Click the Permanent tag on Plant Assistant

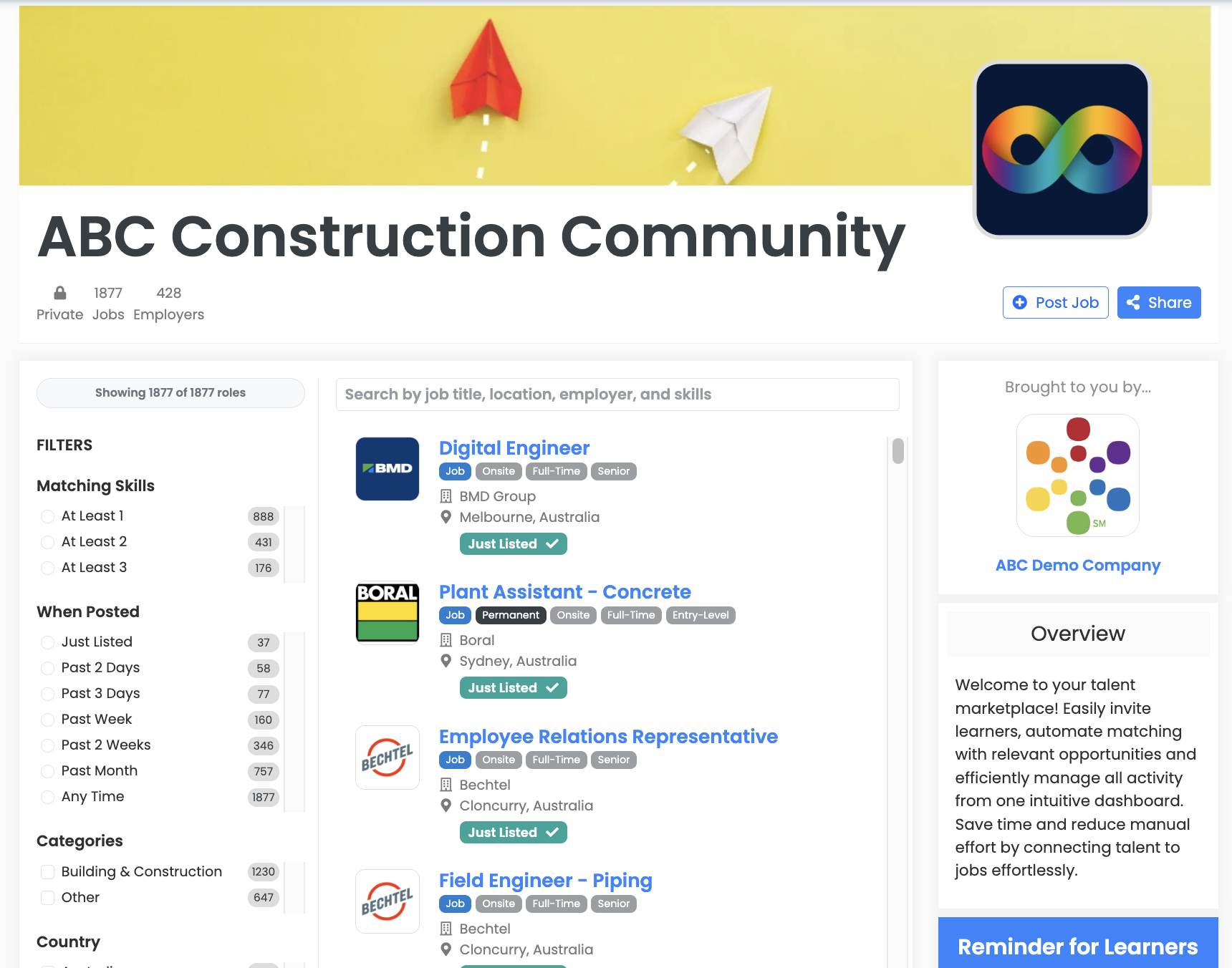point(511,615)
